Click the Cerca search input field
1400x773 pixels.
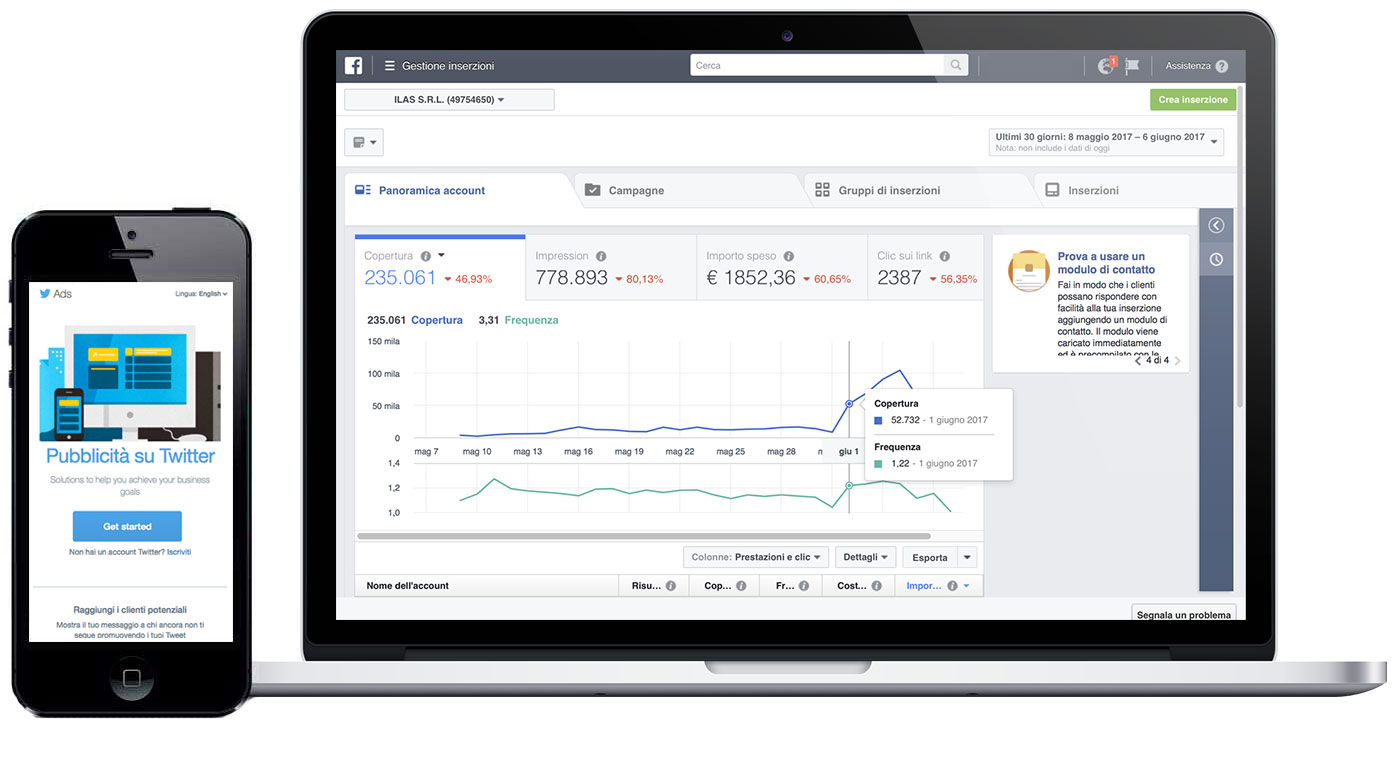tap(817, 65)
